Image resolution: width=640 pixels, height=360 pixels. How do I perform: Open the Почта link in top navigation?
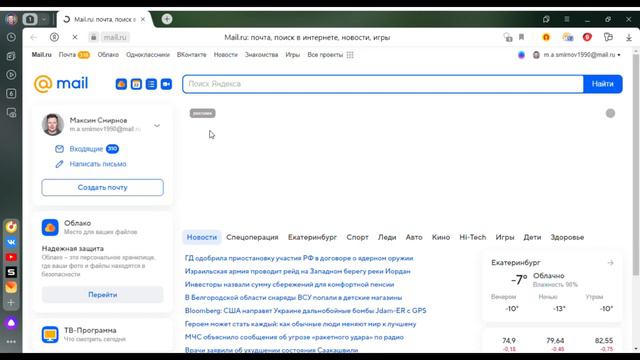point(67,55)
